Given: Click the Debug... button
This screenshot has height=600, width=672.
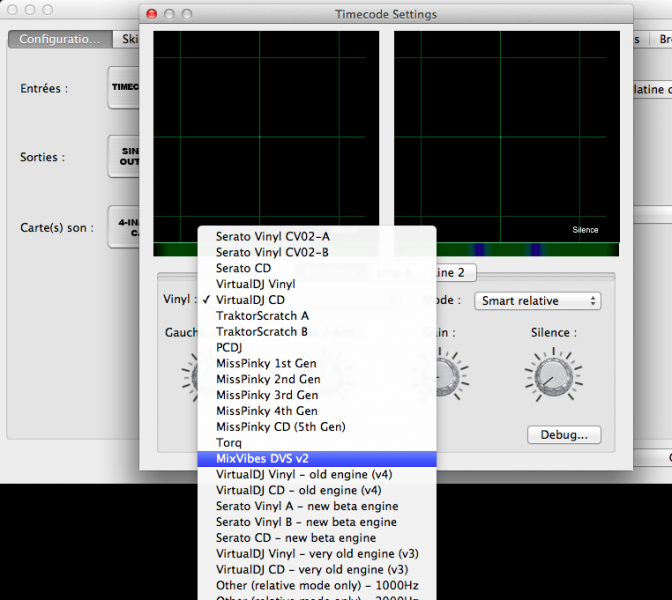Looking at the screenshot, I should pyautogui.click(x=564, y=435).
